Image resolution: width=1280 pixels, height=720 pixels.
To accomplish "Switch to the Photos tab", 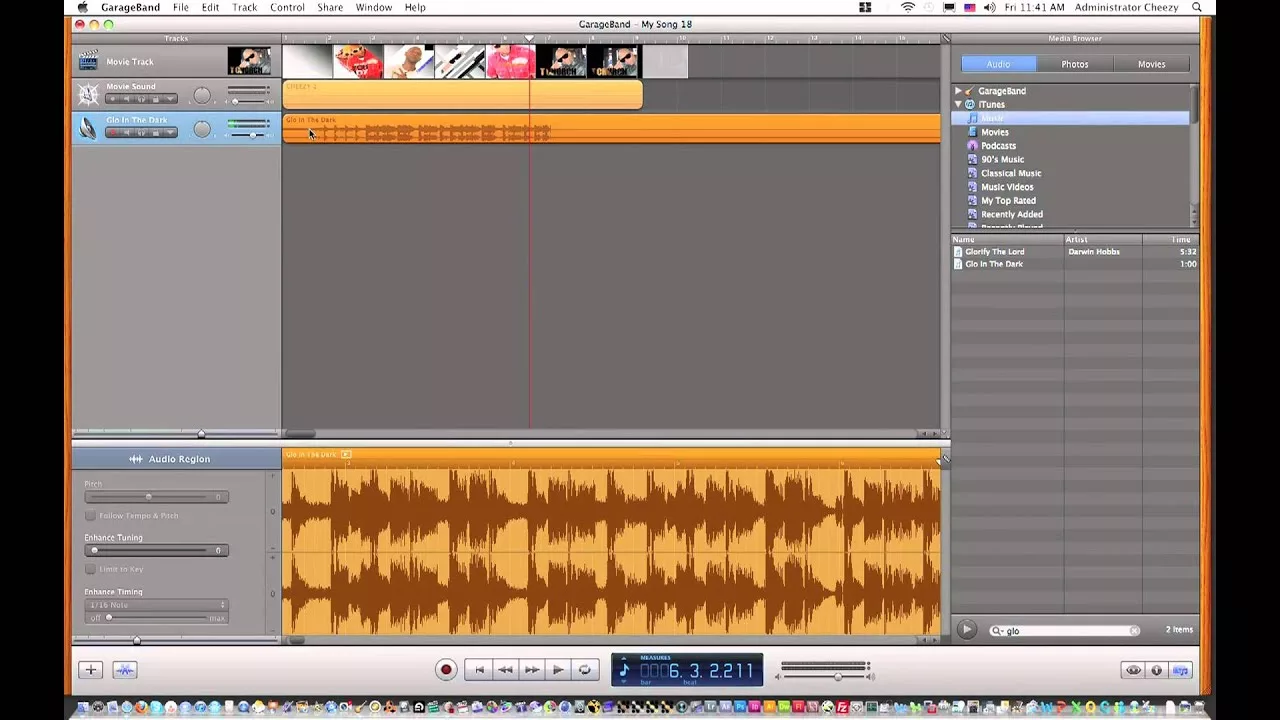I will (1074, 63).
